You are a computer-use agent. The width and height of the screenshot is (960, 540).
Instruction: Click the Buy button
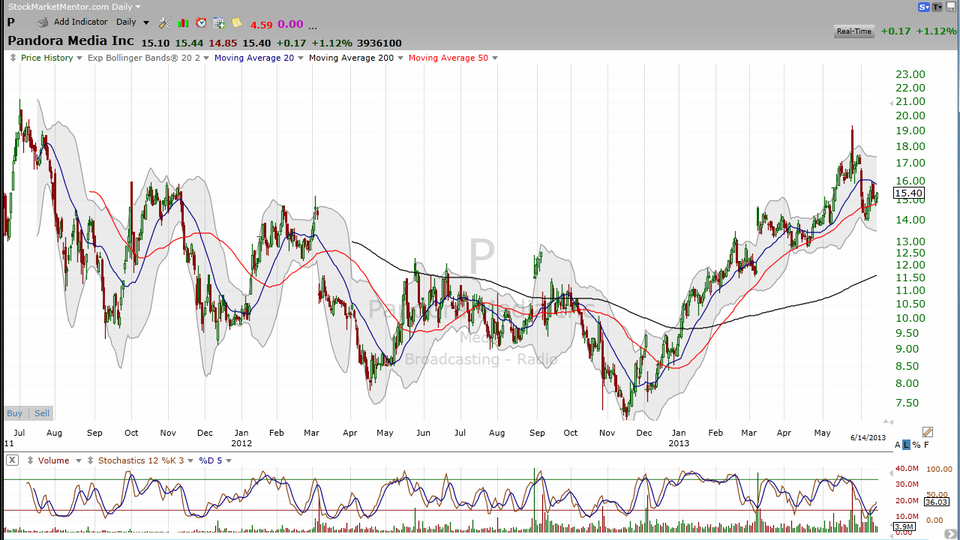(x=14, y=413)
